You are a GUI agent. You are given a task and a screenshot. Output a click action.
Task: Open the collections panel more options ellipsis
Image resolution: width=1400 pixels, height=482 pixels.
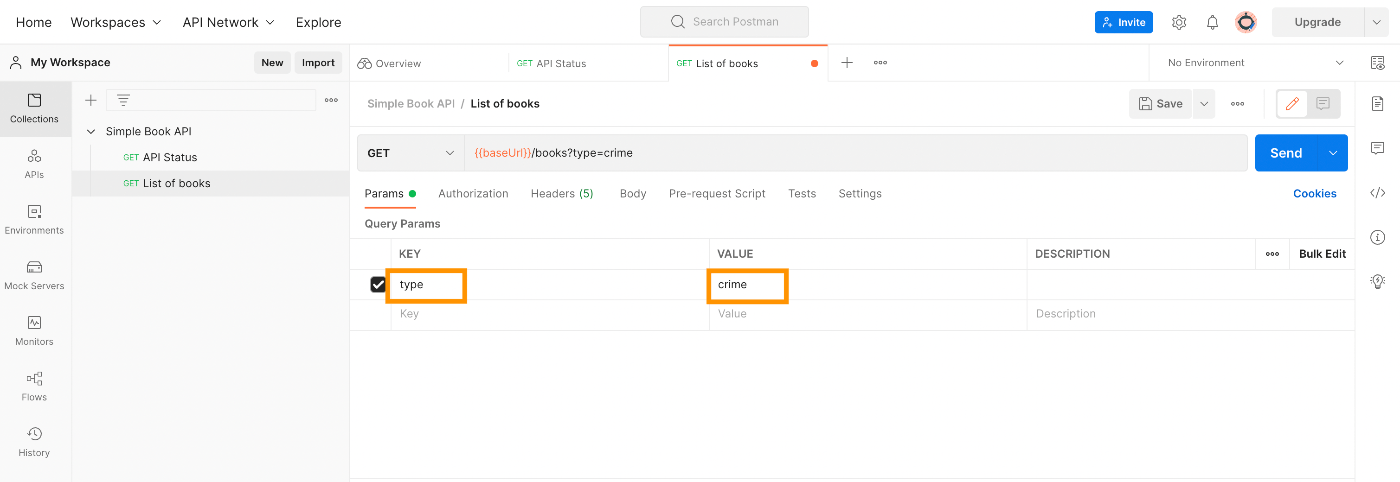pos(331,100)
